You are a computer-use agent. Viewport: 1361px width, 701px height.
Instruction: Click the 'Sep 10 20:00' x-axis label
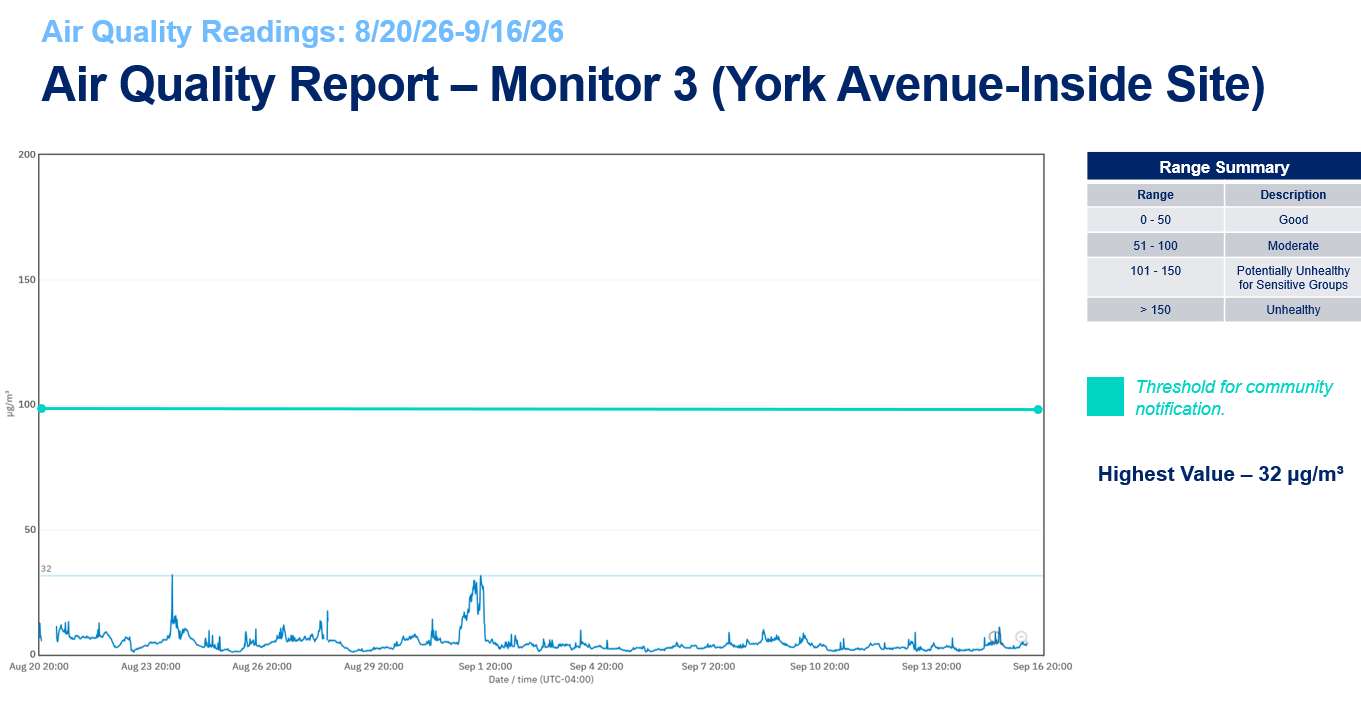[819, 666]
